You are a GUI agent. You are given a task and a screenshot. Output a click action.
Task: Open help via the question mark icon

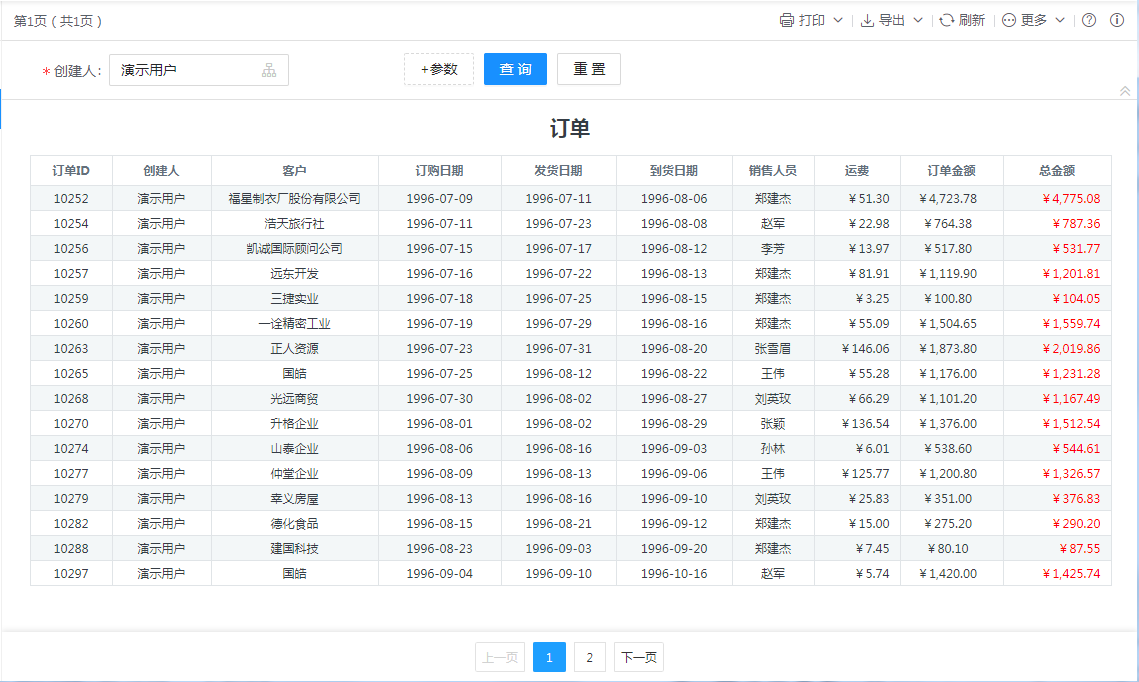(1089, 20)
